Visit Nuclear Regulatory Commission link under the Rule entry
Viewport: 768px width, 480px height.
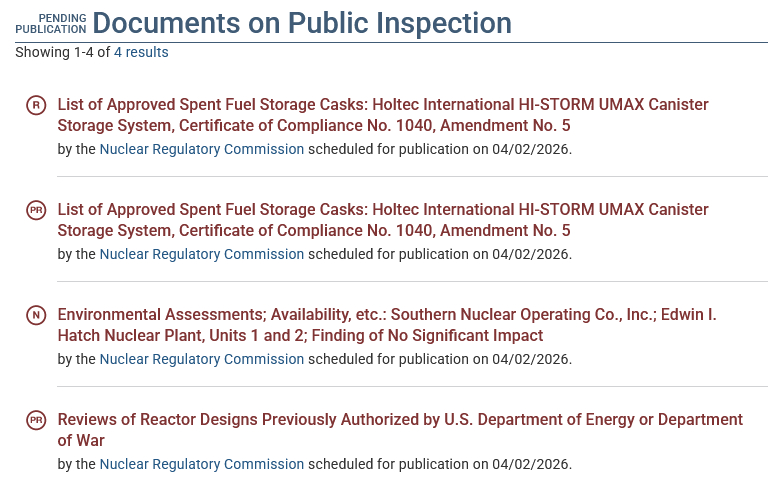201,149
